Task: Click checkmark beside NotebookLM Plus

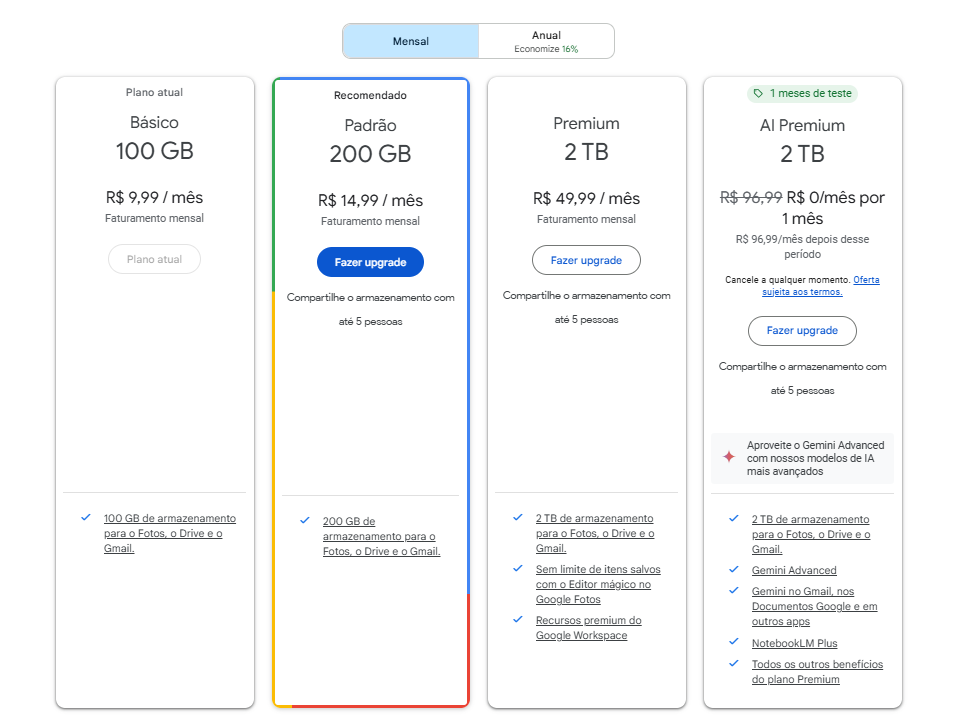Action: [734, 642]
